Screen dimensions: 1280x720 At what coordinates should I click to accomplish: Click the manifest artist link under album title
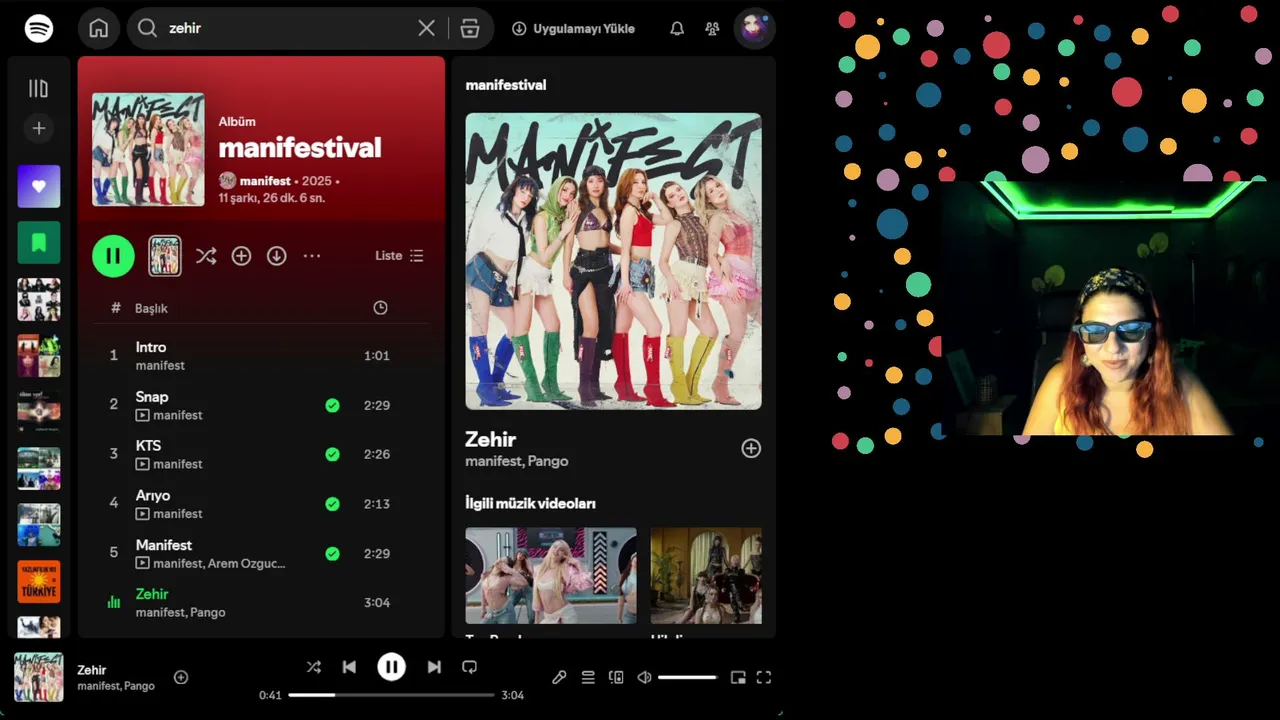coord(265,181)
